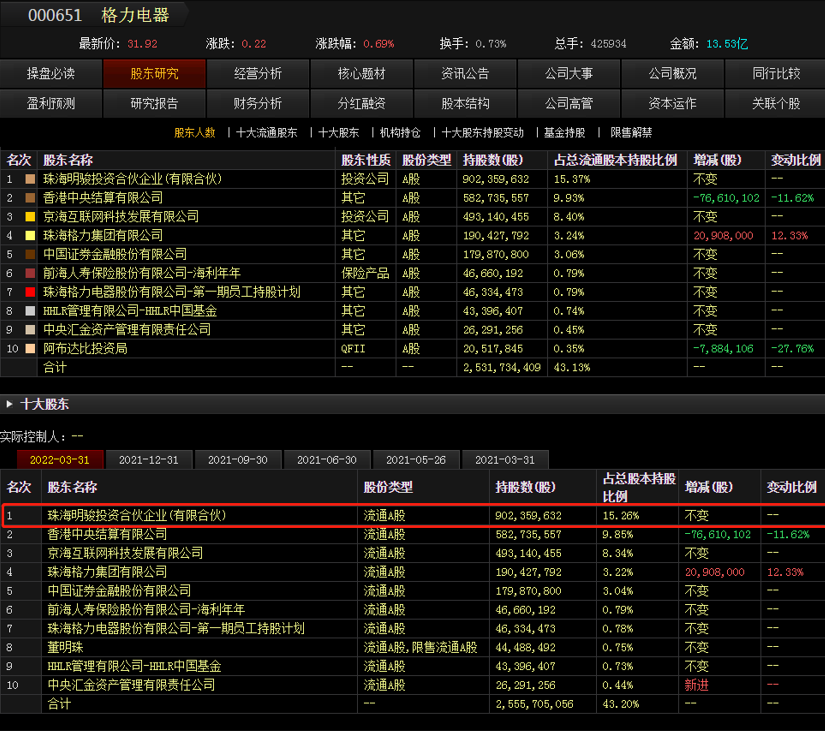This screenshot has height=731, width=825.
Task: Select the 股东研究 tab
Action: tap(154, 73)
